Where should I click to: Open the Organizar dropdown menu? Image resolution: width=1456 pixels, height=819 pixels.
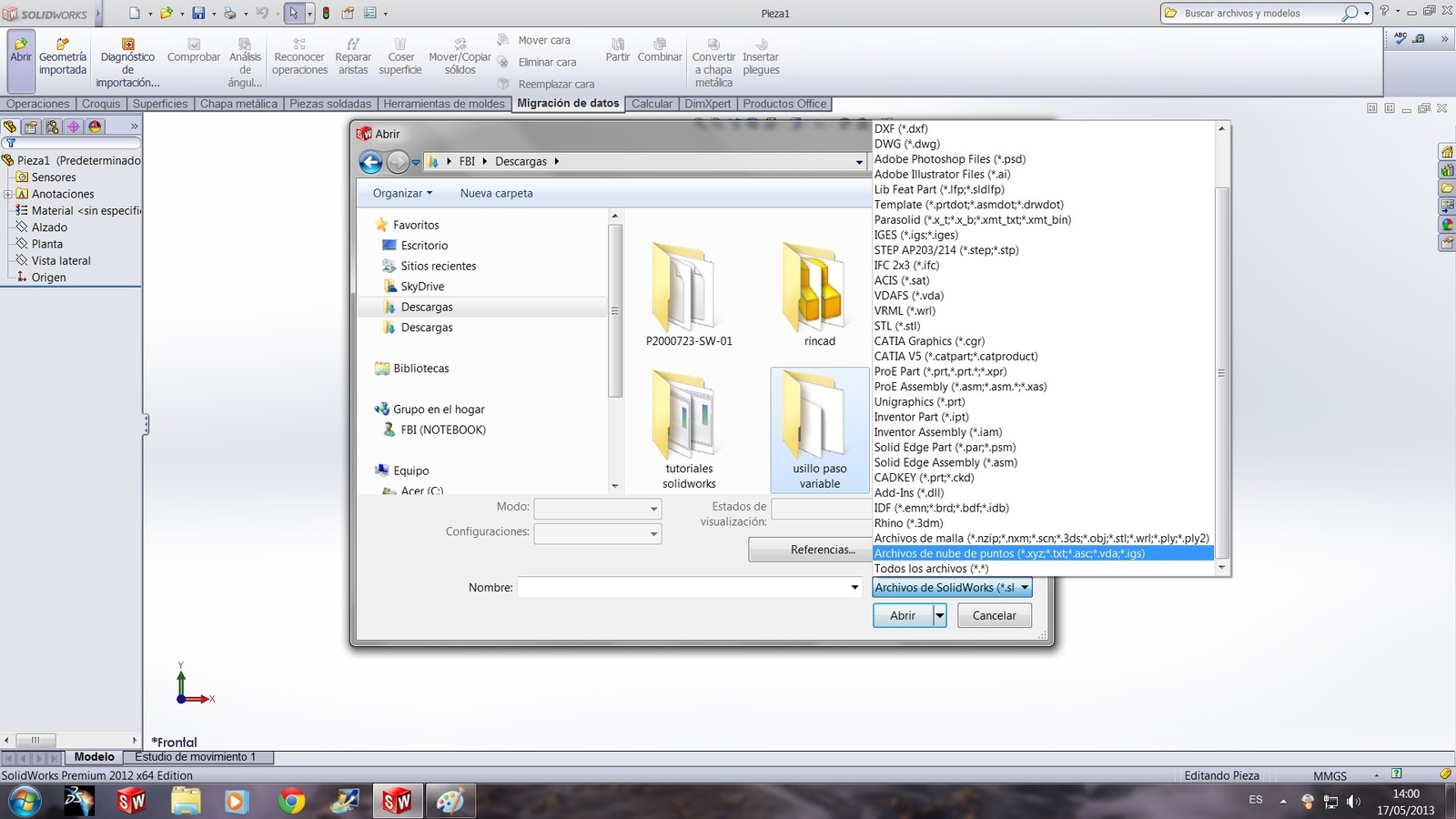[402, 193]
